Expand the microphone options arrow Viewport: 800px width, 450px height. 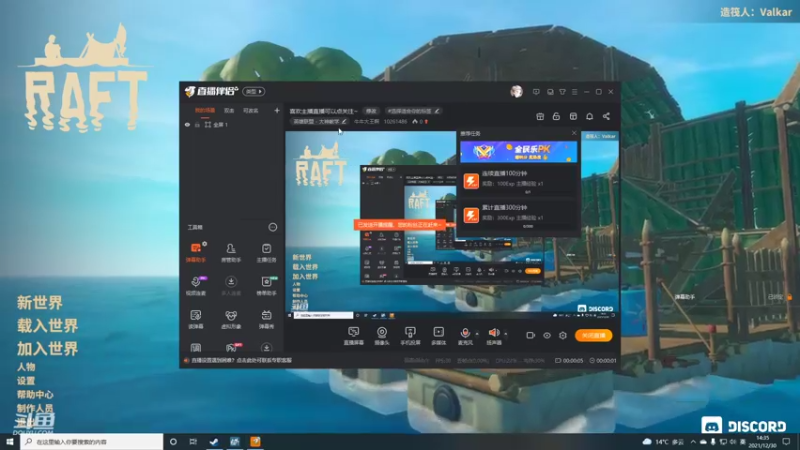[x=477, y=334]
